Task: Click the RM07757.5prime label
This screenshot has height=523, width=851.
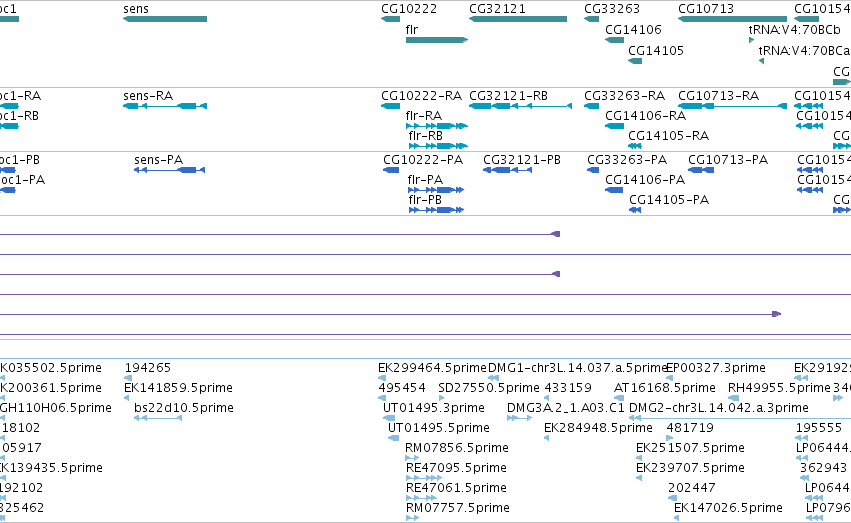Action: (x=458, y=508)
